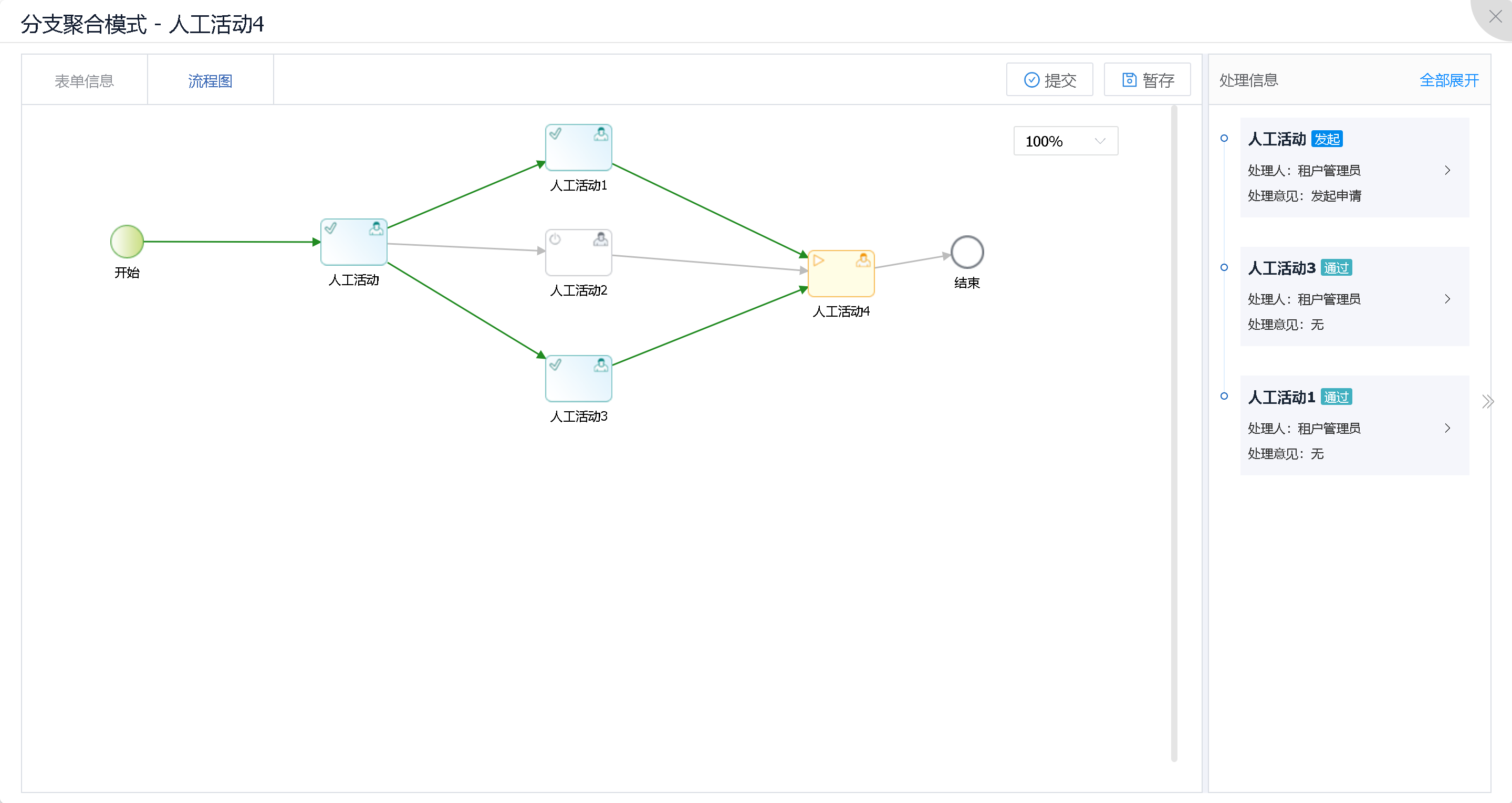Viewport: 1512px width, 803px height.
Task: Select the first 人工活动 task node
Action: point(353,242)
